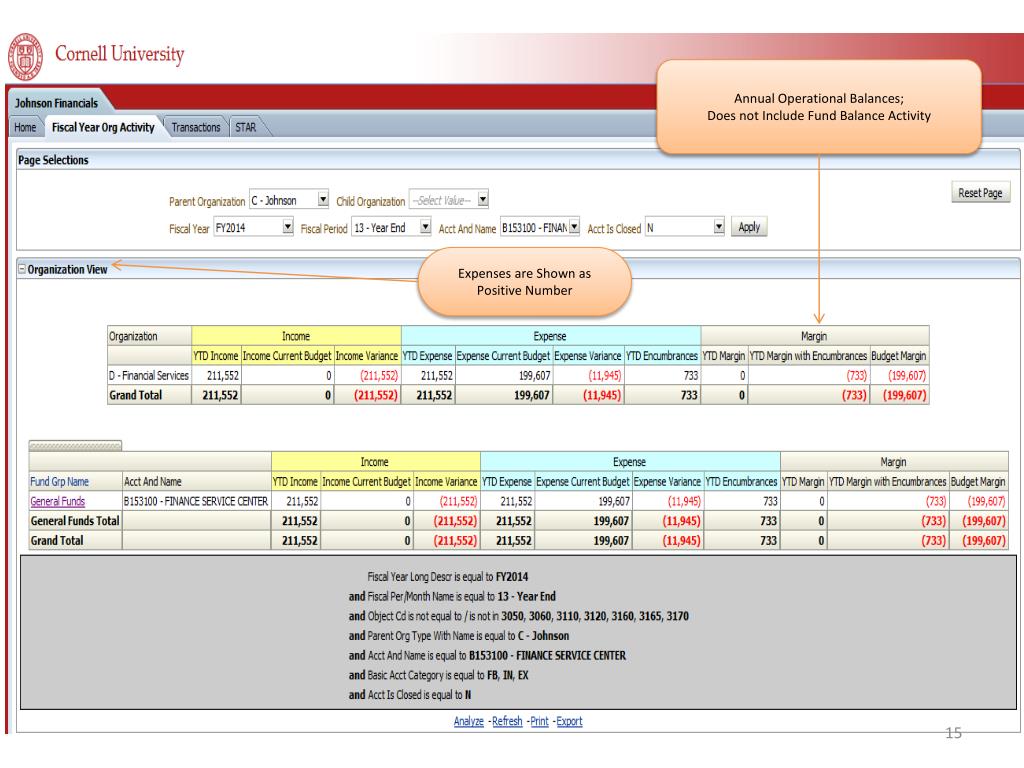
Task: Go to the STAR tab
Action: (246, 127)
